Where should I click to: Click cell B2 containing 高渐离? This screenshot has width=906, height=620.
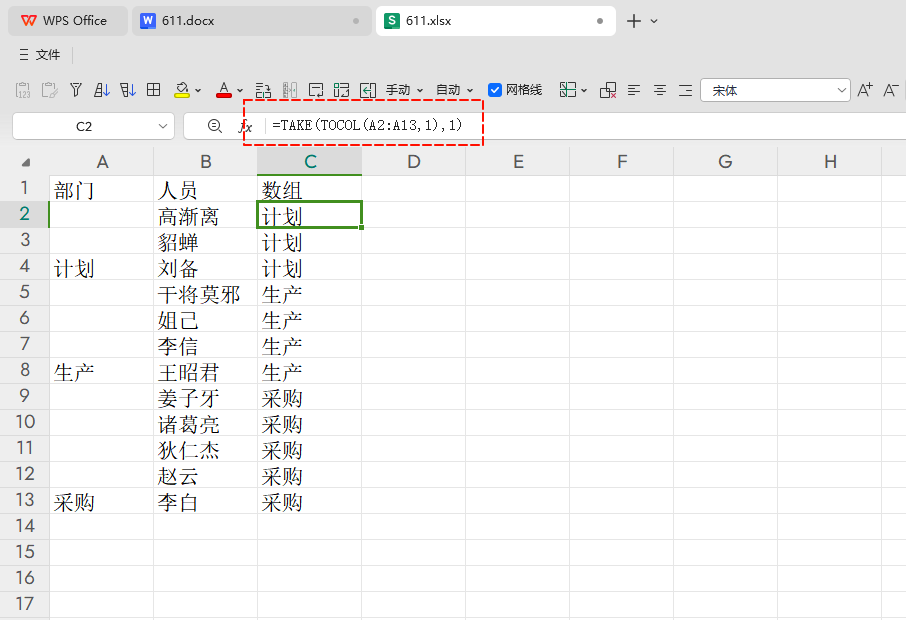[206, 215]
